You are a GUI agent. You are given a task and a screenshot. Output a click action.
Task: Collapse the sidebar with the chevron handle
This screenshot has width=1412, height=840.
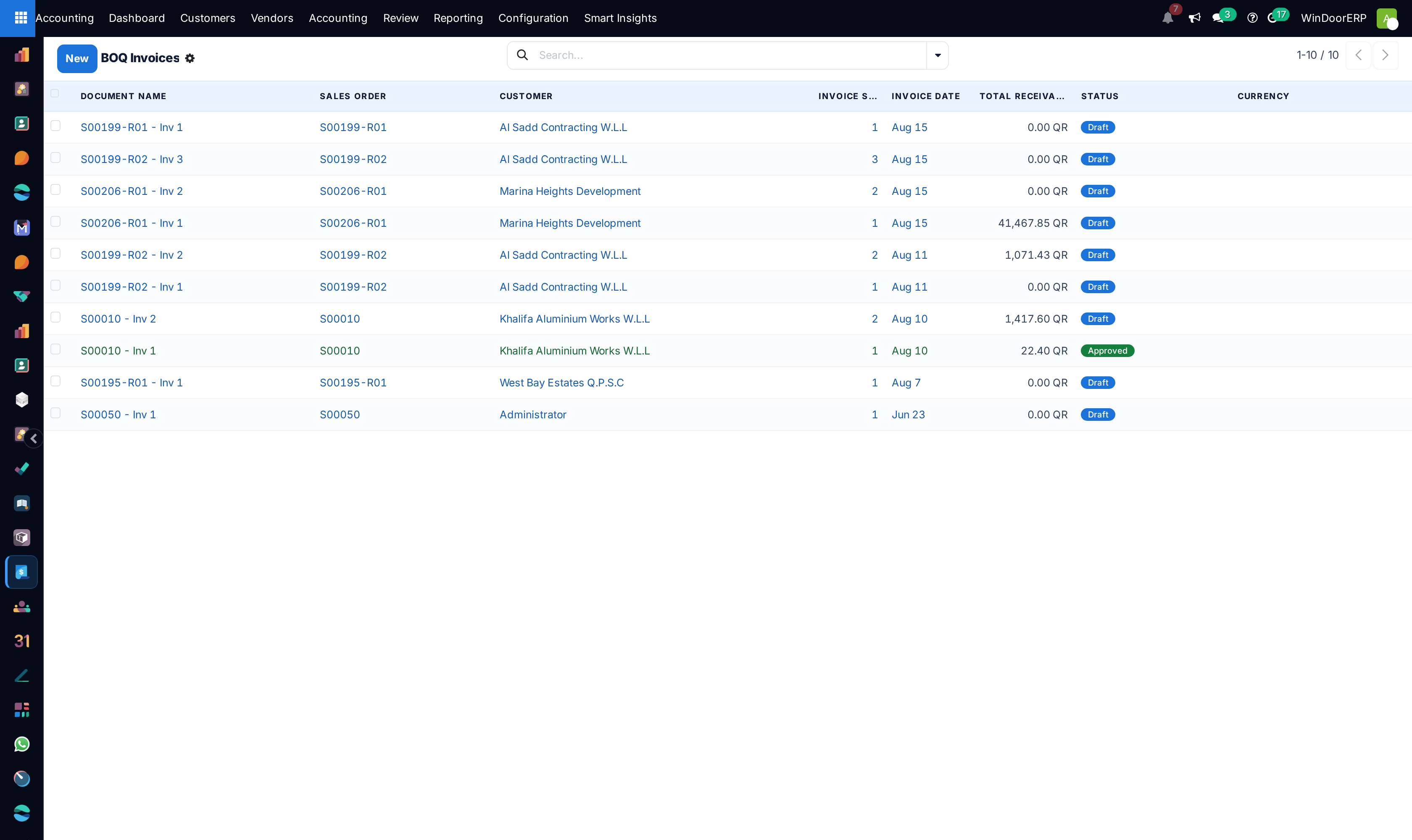click(x=34, y=438)
